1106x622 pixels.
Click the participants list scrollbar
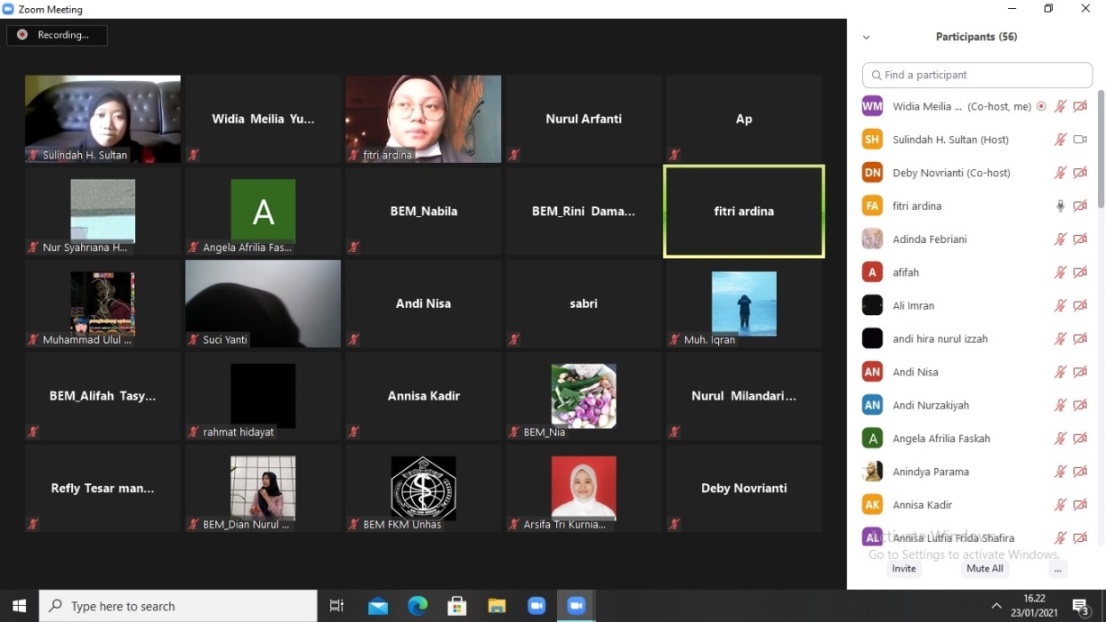pyautogui.click(x=1100, y=150)
